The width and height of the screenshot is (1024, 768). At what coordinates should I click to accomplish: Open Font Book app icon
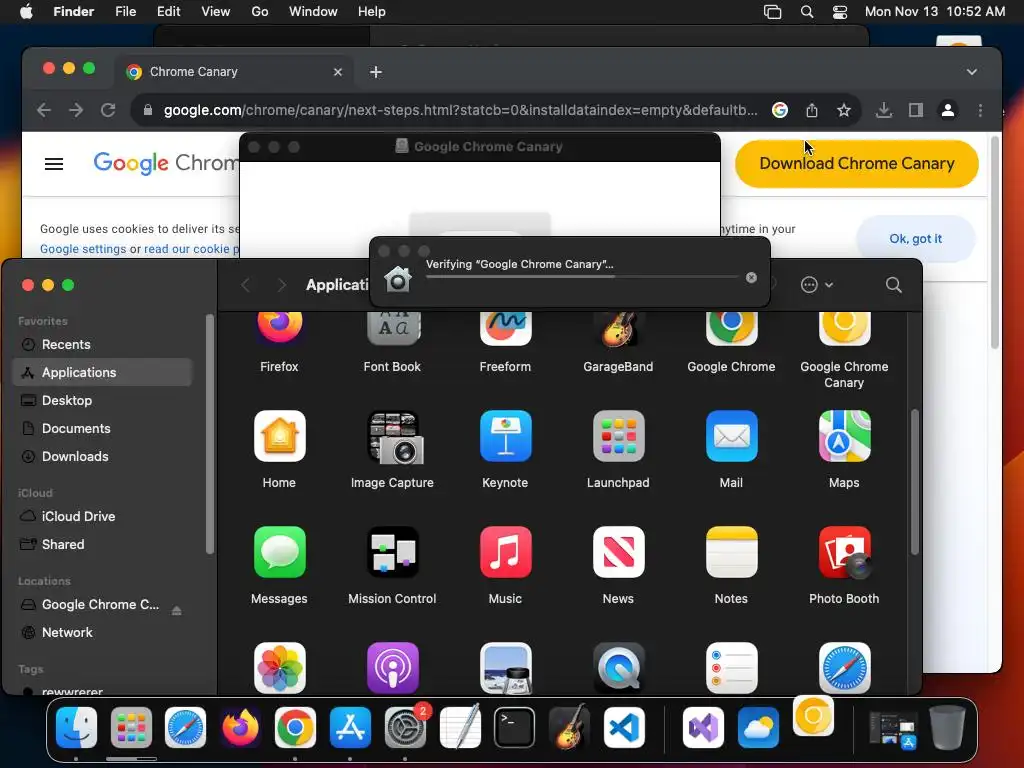[x=392, y=328]
